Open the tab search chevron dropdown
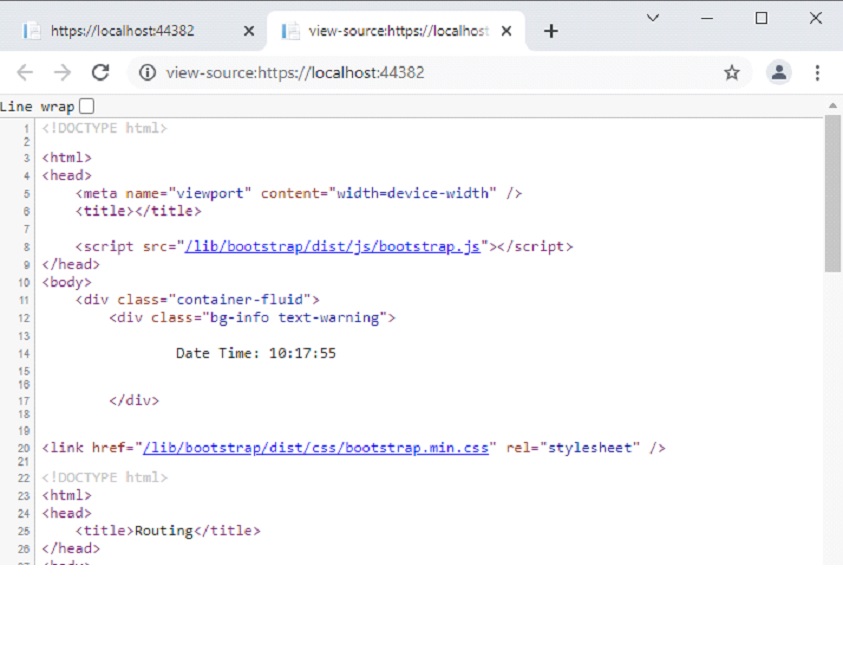843x652 pixels. (653, 18)
